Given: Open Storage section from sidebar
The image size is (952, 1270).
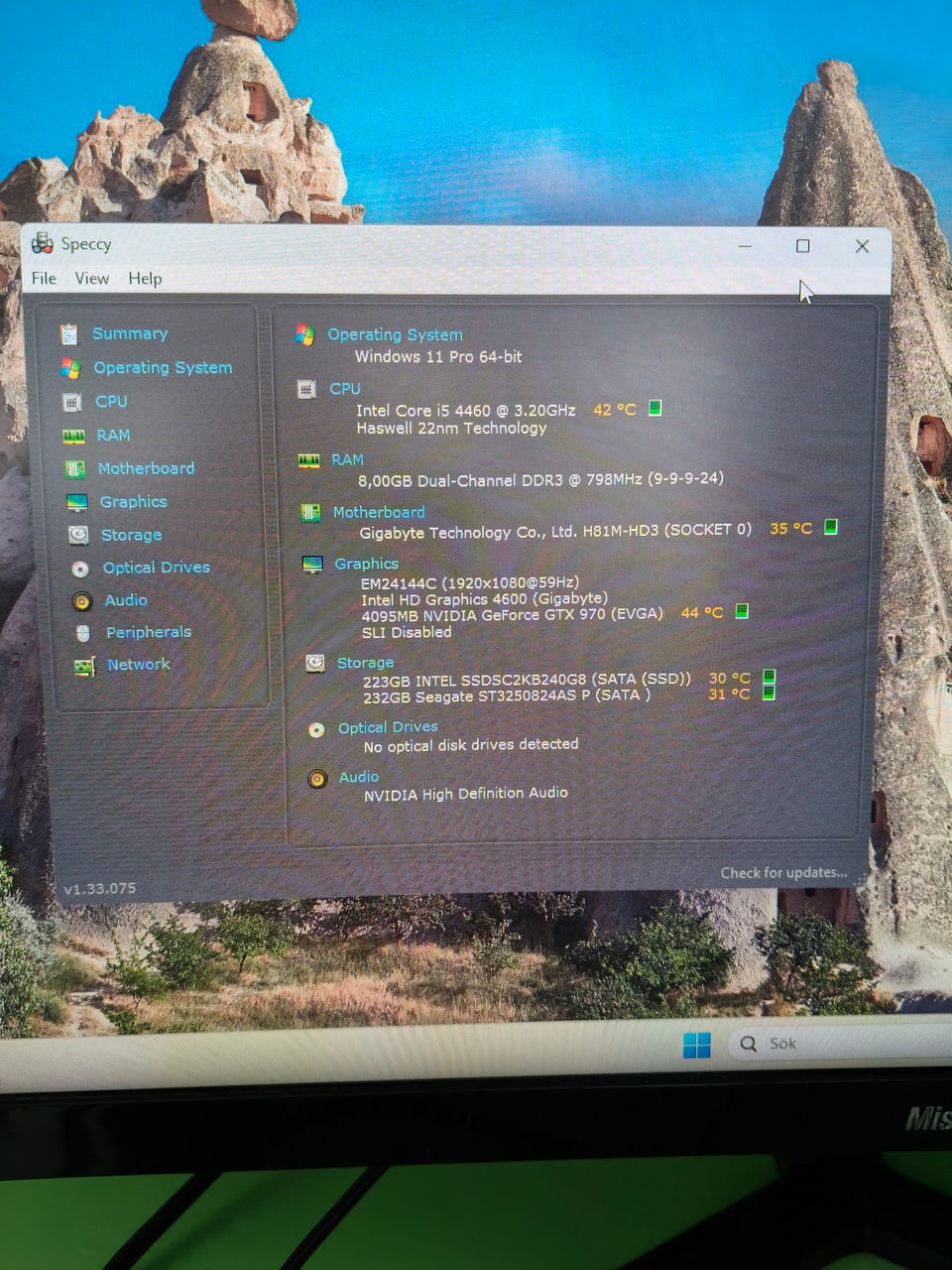Looking at the screenshot, I should click(131, 534).
